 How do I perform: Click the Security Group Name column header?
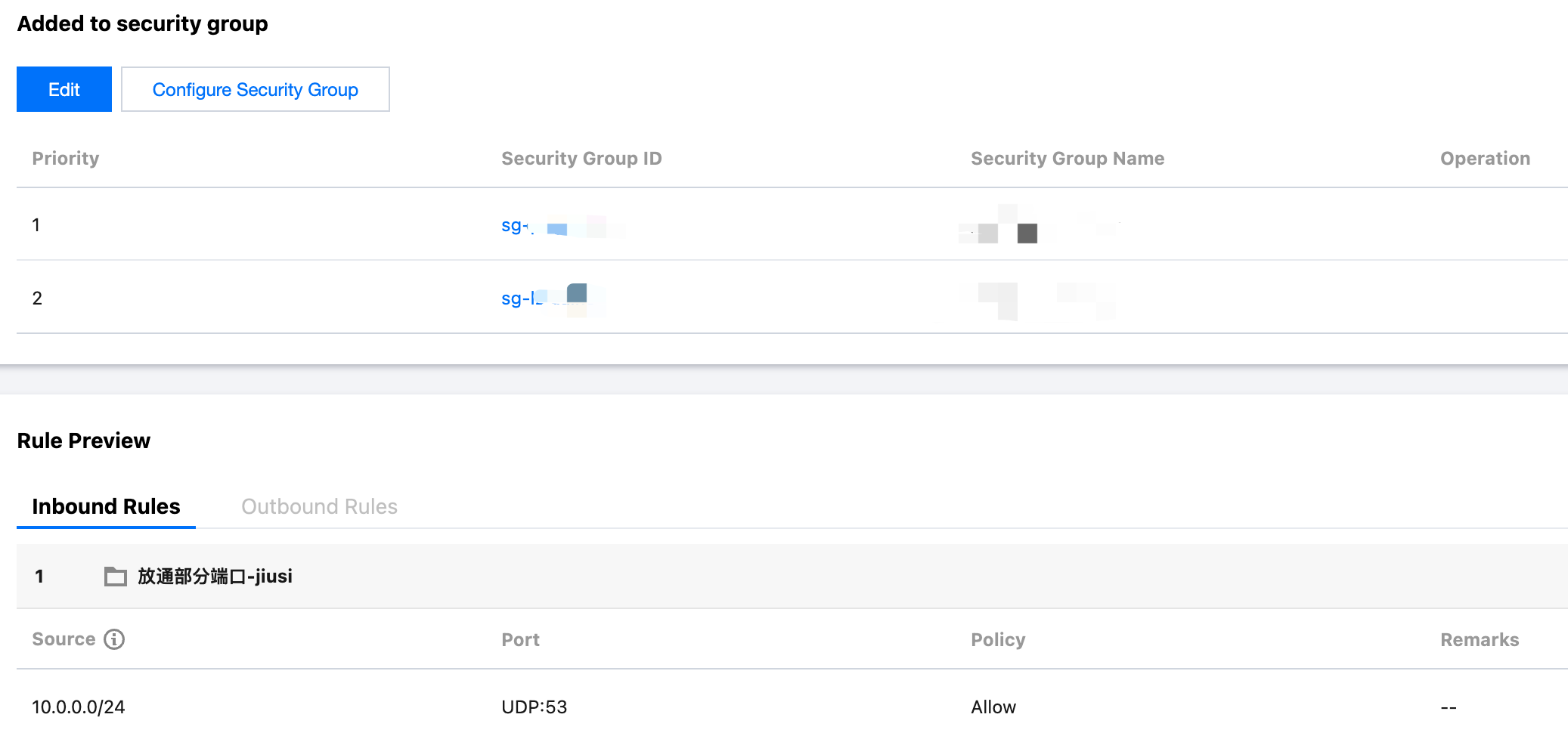[1067, 159]
